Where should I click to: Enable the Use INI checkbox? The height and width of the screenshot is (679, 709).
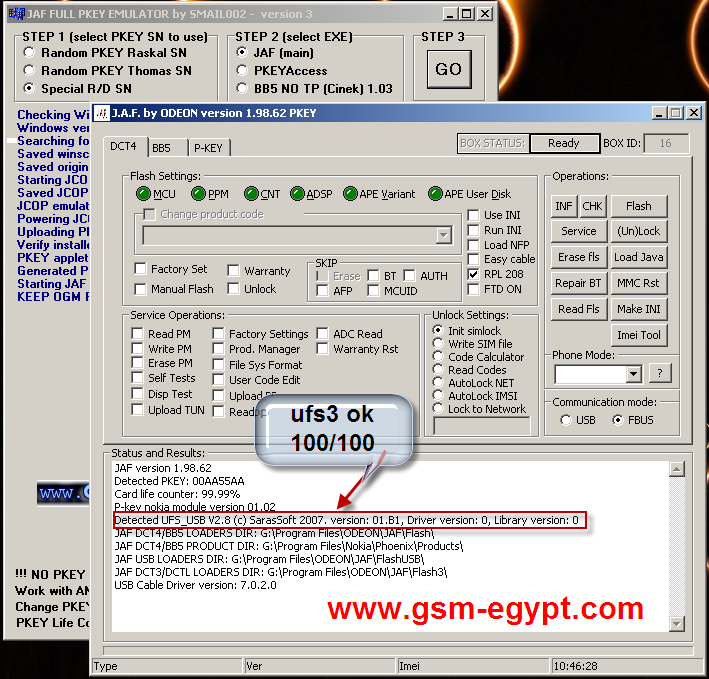coord(473,215)
